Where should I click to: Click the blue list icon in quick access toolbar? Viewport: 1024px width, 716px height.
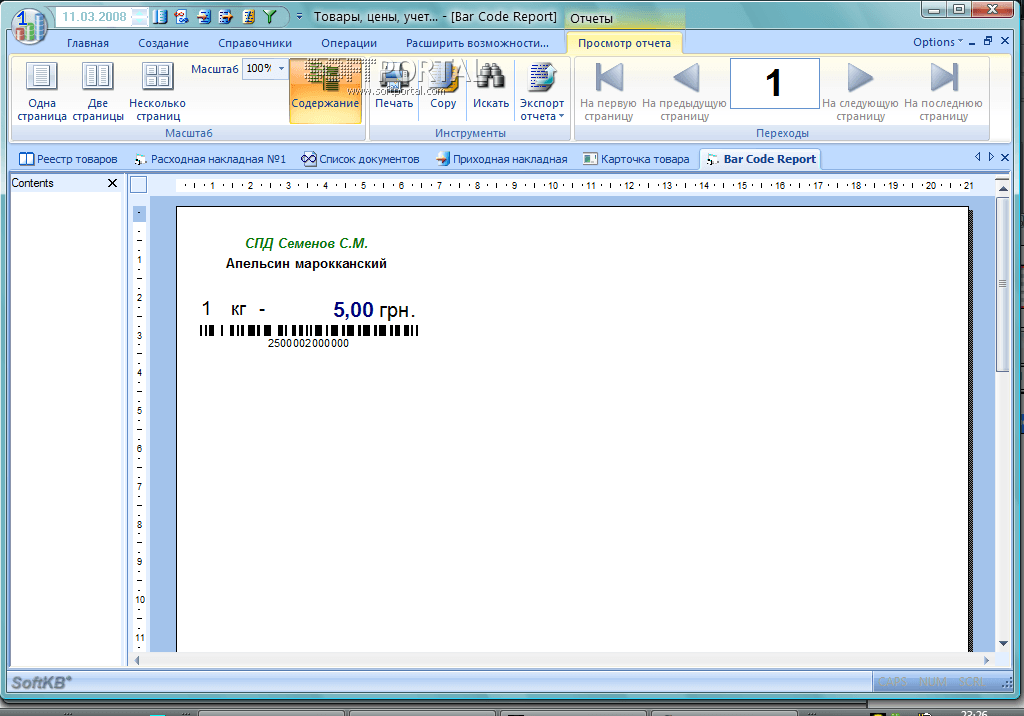click(x=160, y=17)
